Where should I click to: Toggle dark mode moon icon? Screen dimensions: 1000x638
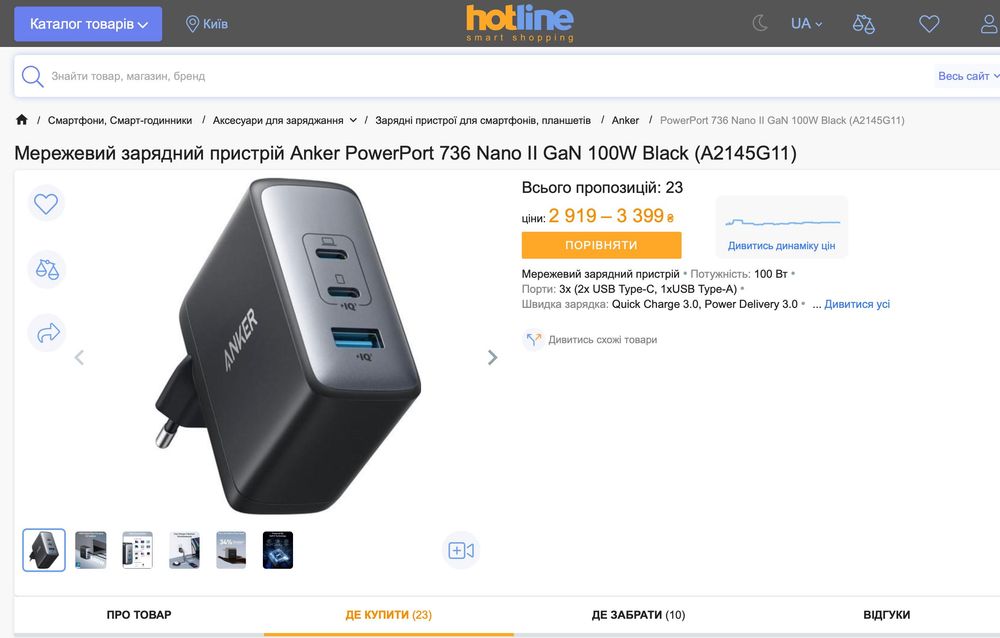click(760, 24)
